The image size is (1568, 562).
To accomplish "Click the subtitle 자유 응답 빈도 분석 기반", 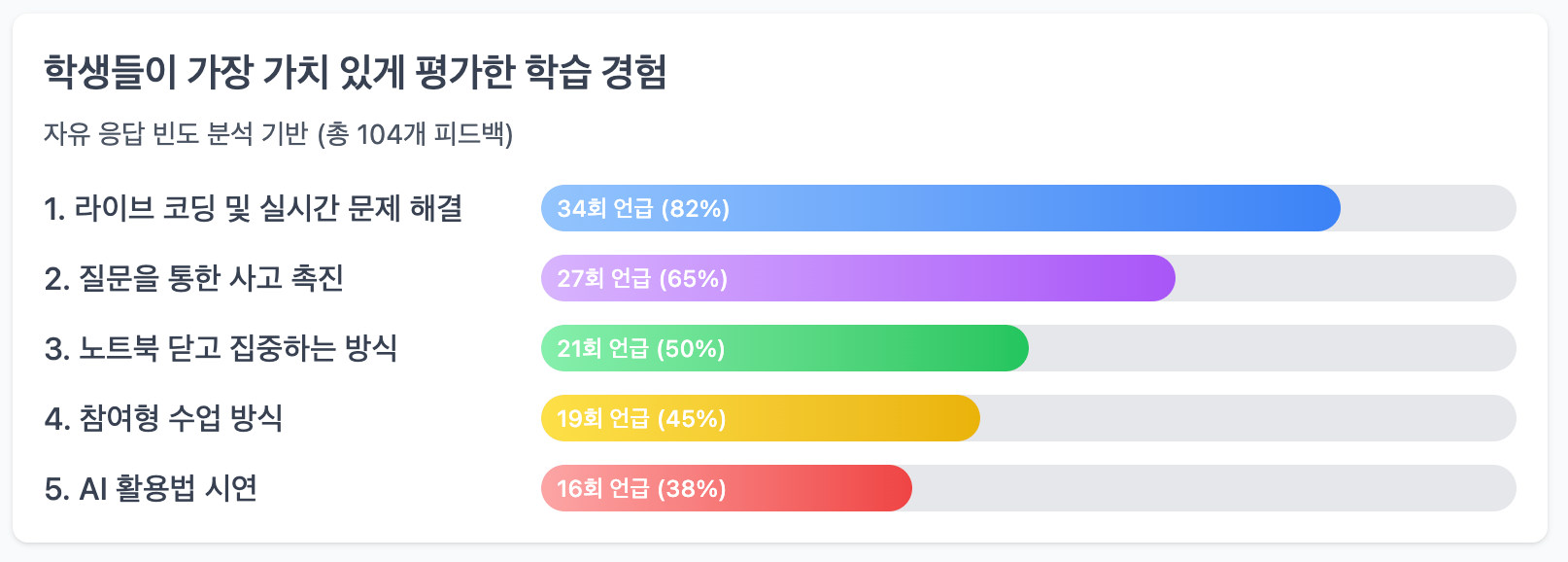I will pos(176,133).
